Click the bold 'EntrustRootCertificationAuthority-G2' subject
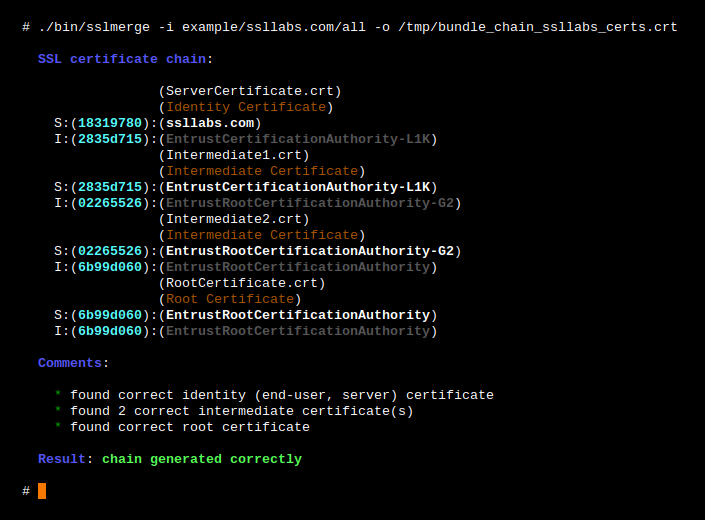This screenshot has height=520, width=705. pos(310,251)
